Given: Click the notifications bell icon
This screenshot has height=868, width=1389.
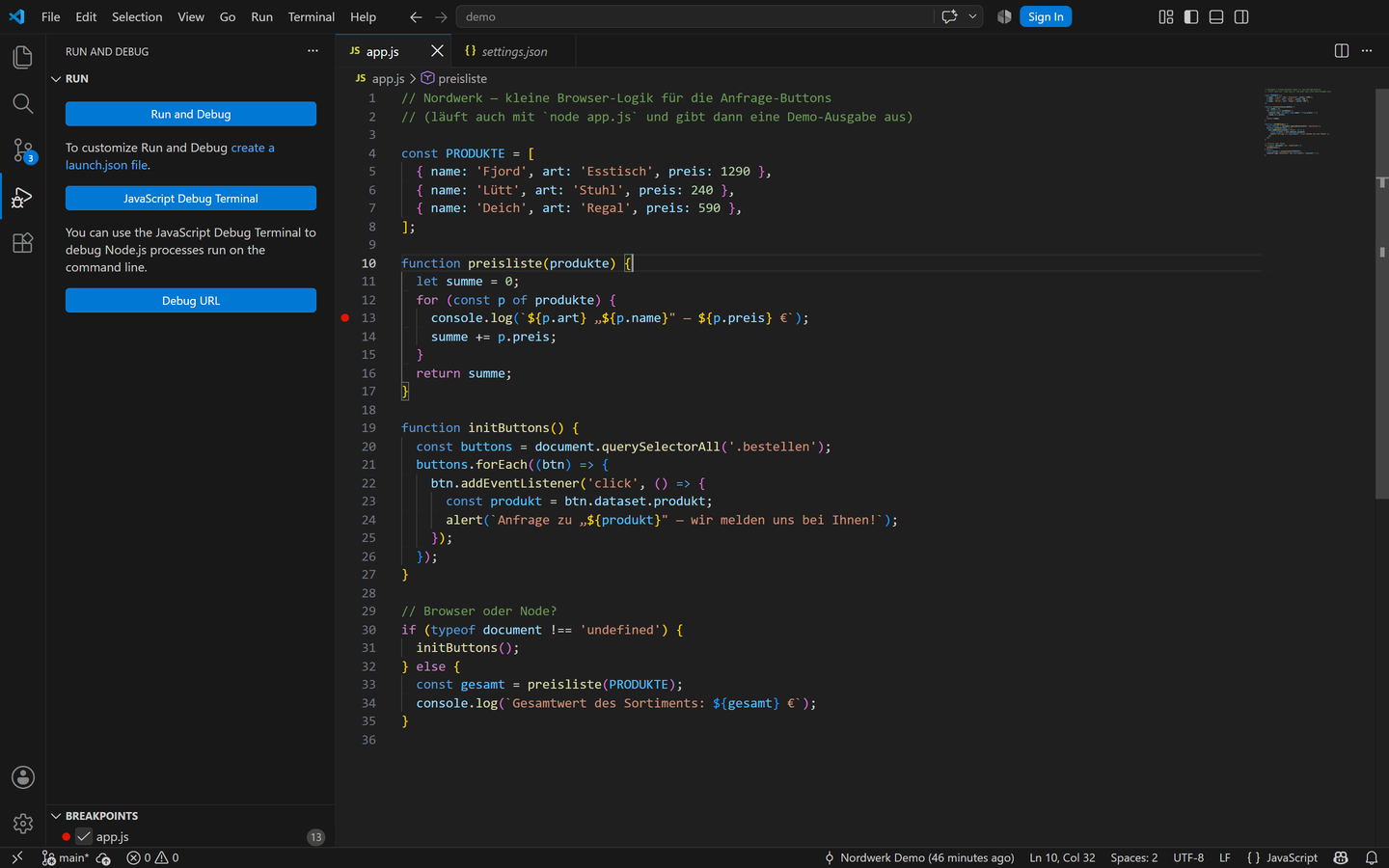Looking at the screenshot, I should point(1371,857).
